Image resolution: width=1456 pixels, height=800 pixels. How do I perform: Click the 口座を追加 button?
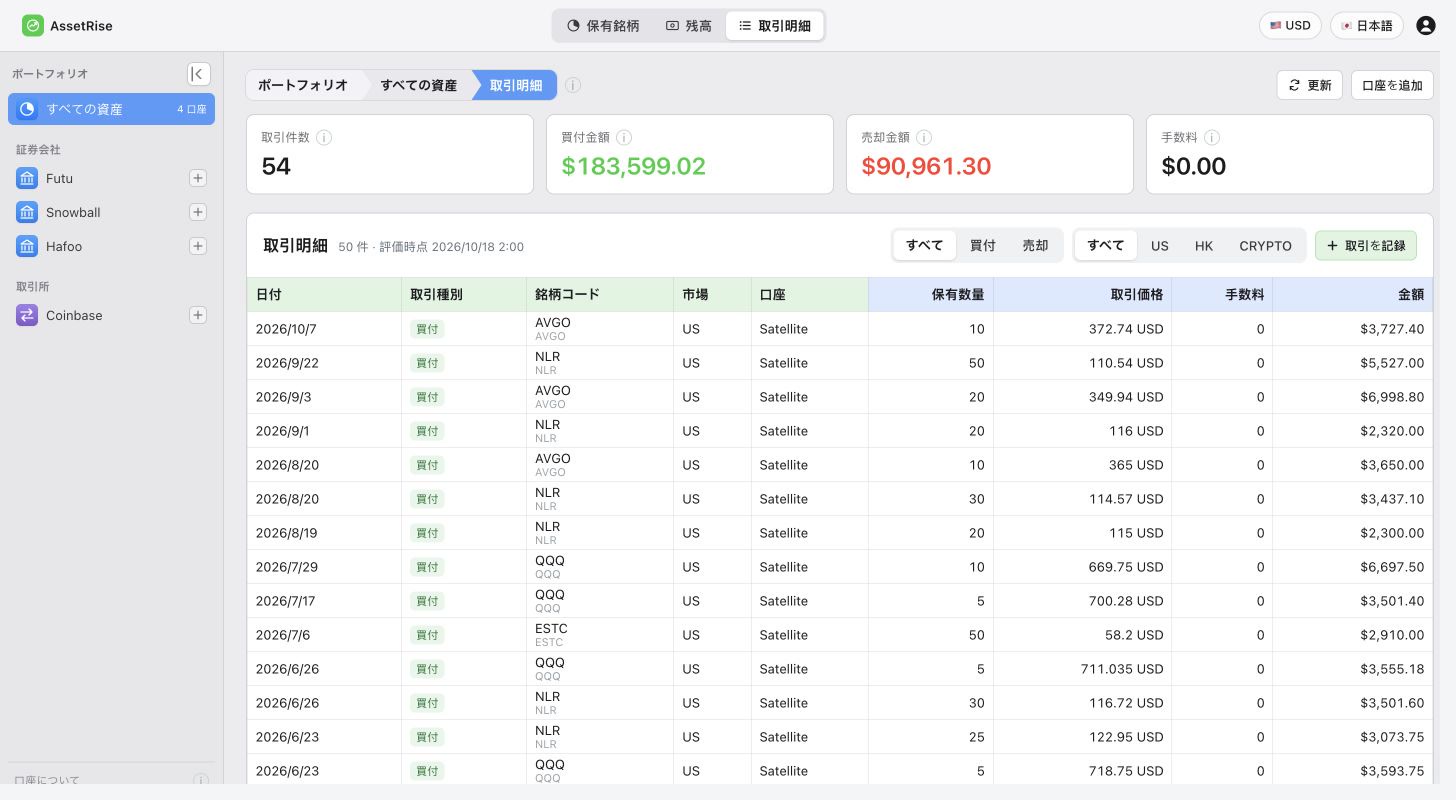(1392, 85)
